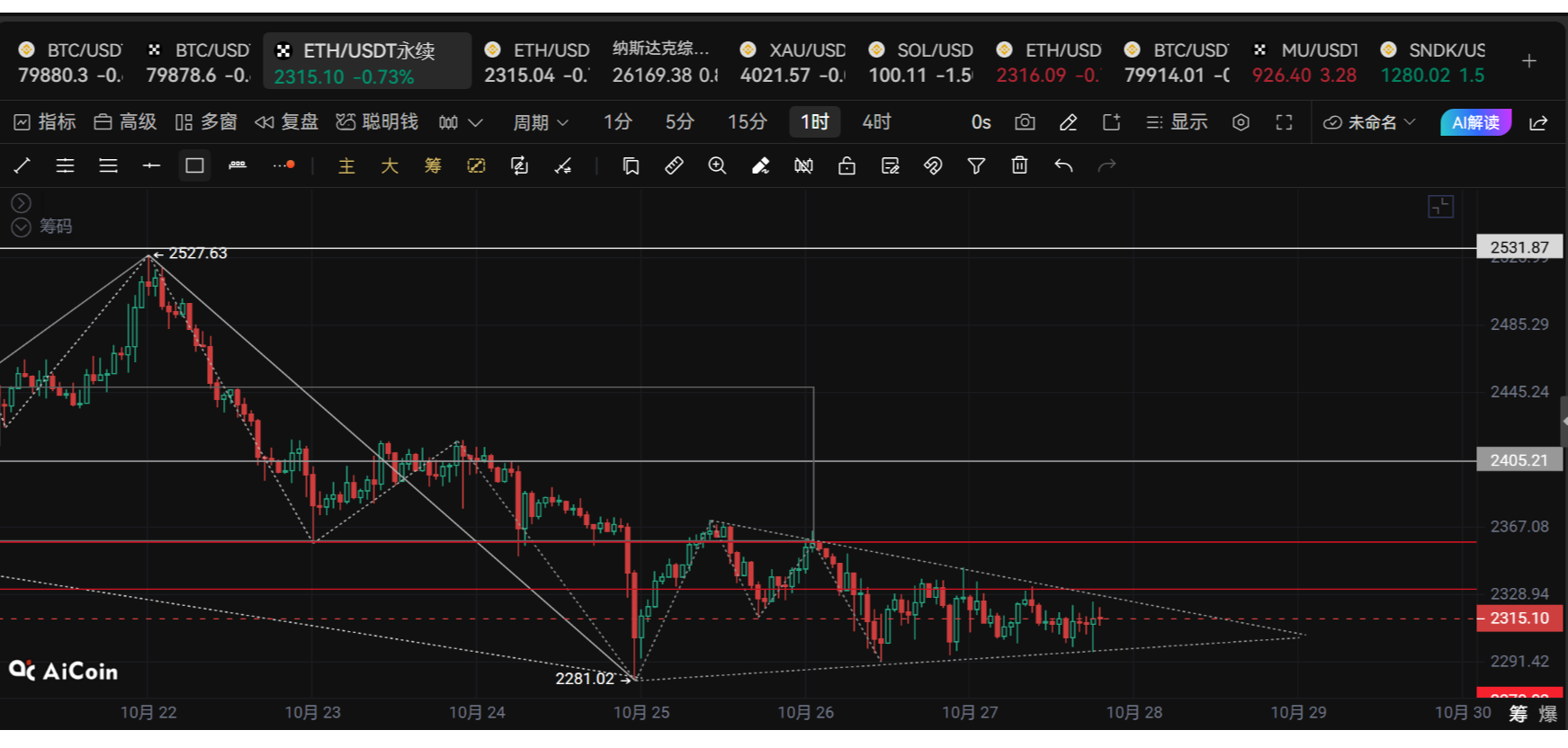Screen dimensions: 1568x748
Task: Toggle the 筹 button at bottom right
Action: point(1519,714)
